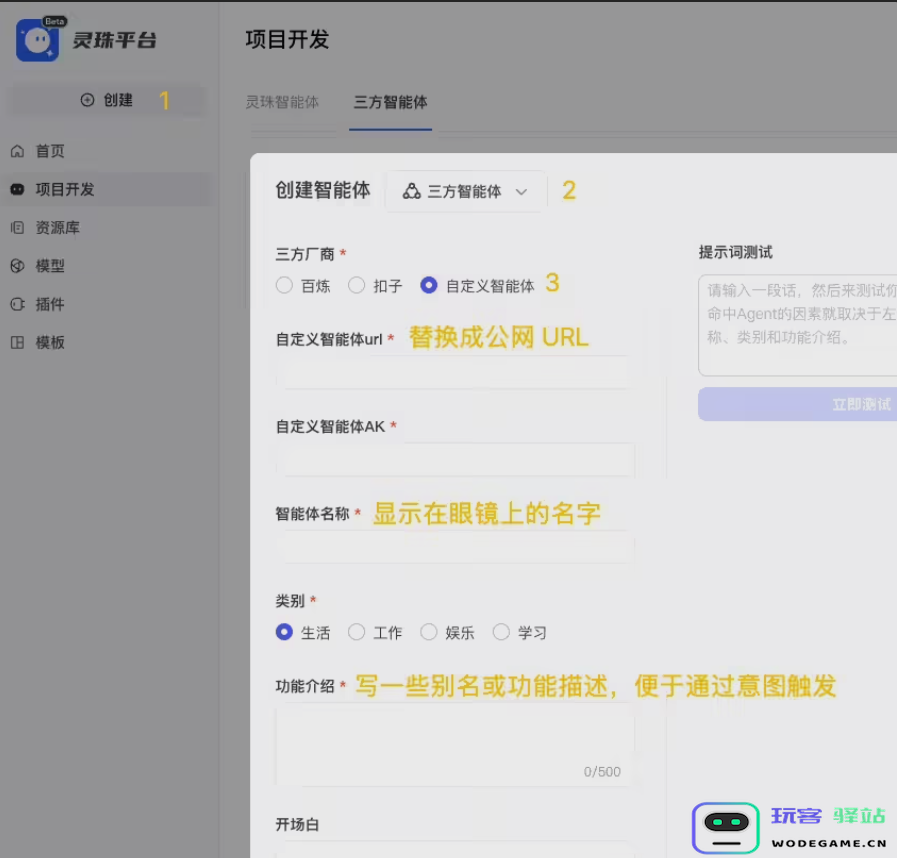Click the 首页 home icon in sidebar

17,151
